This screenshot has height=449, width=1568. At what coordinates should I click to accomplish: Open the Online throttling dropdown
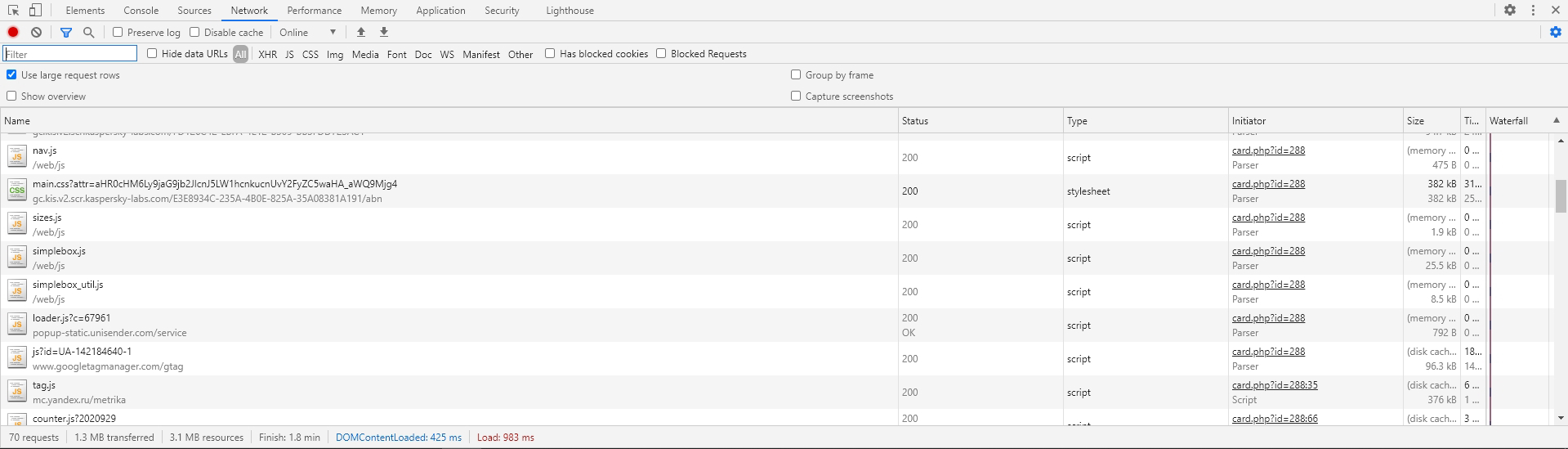(307, 32)
